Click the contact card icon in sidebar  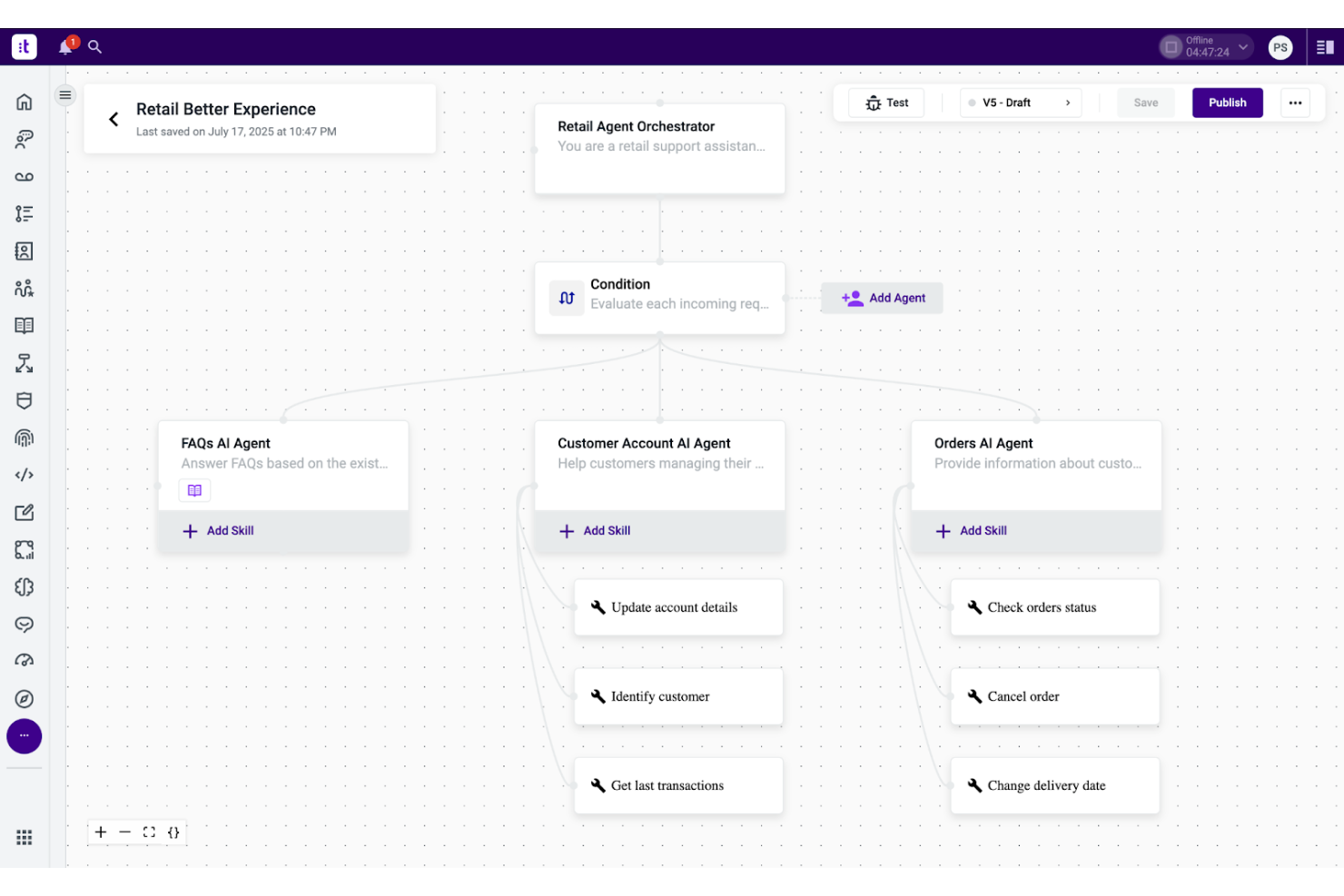25,251
